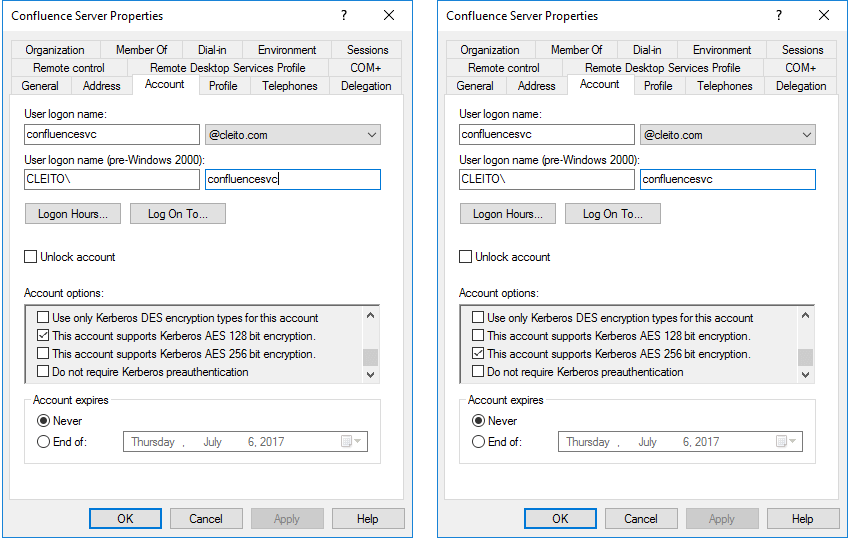Close the right Confluence Server Properties dialog
Viewport: 850px width, 538px height.
pyautogui.click(x=823, y=16)
